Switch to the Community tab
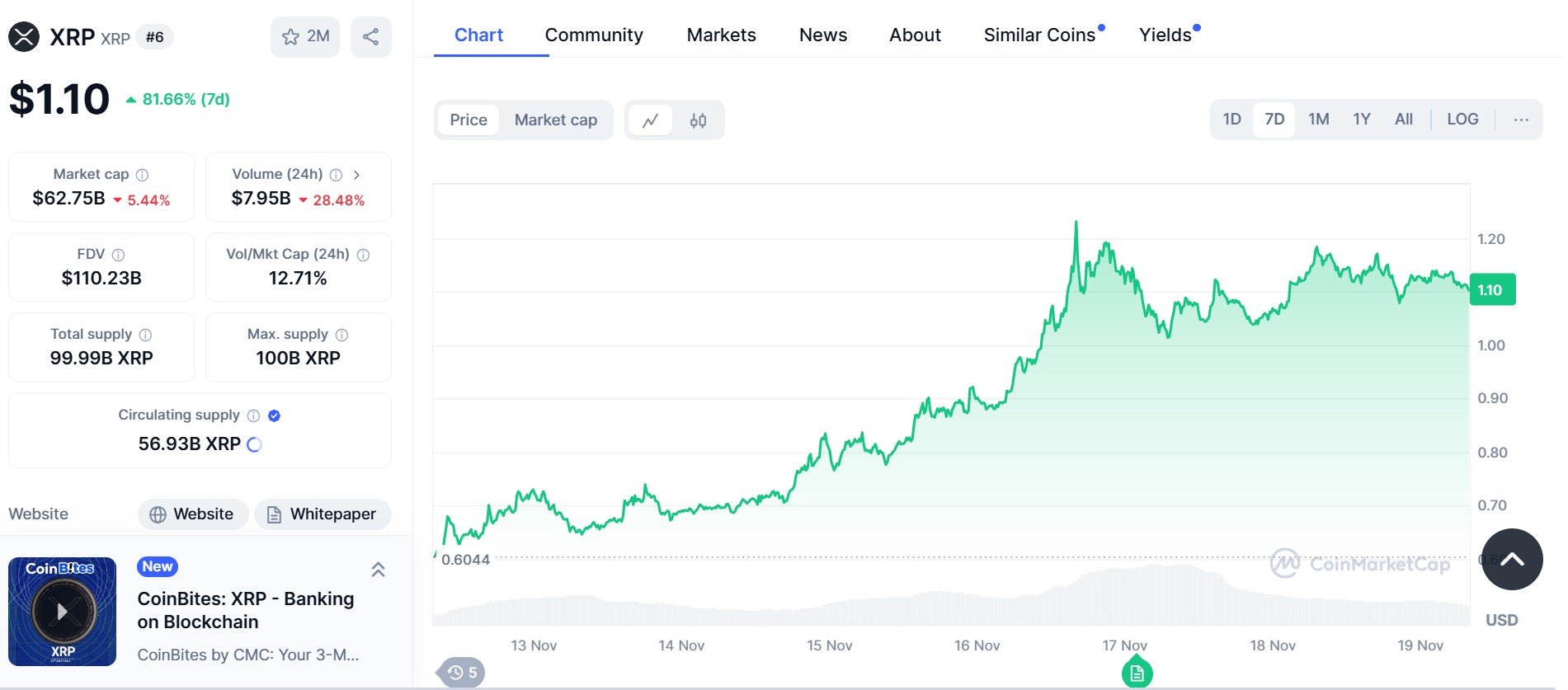This screenshot has height=690, width=1568. pos(594,35)
